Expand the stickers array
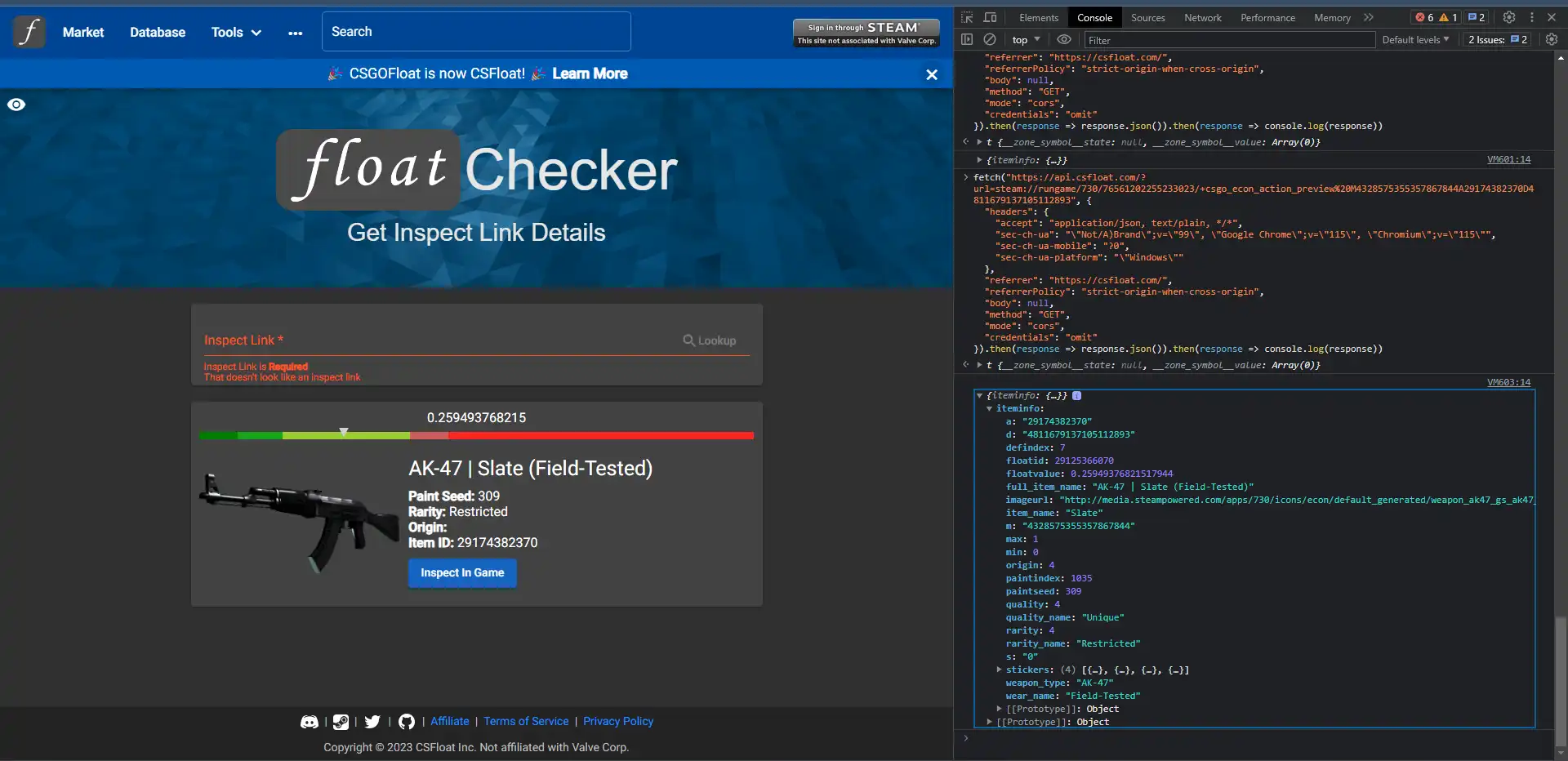 (999, 670)
